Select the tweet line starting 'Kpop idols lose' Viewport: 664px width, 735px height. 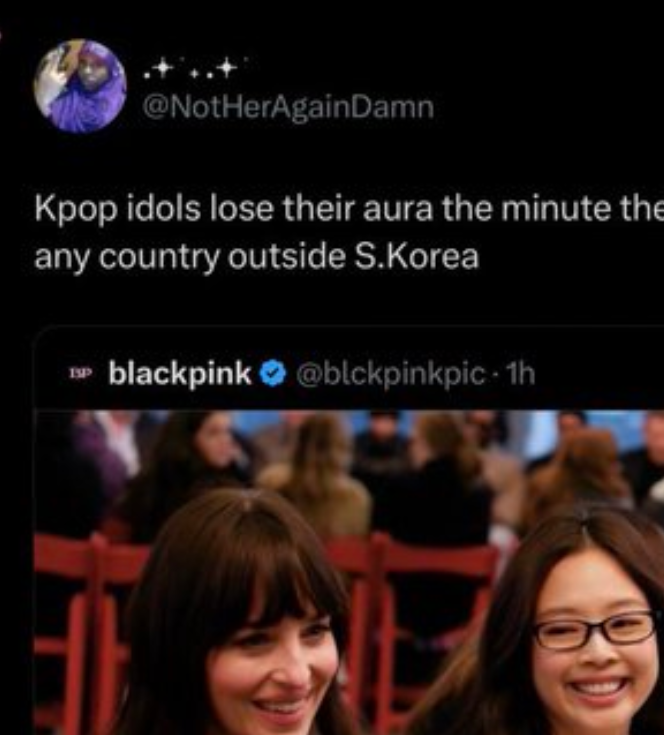pyautogui.click(x=349, y=210)
